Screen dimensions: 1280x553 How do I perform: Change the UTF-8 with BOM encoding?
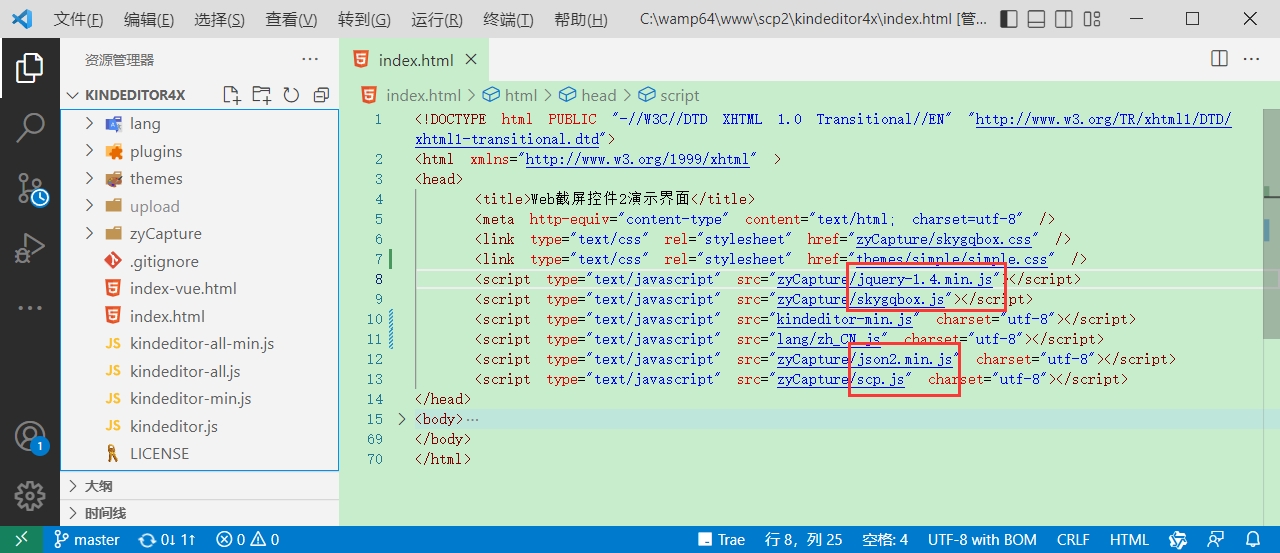click(x=982, y=540)
